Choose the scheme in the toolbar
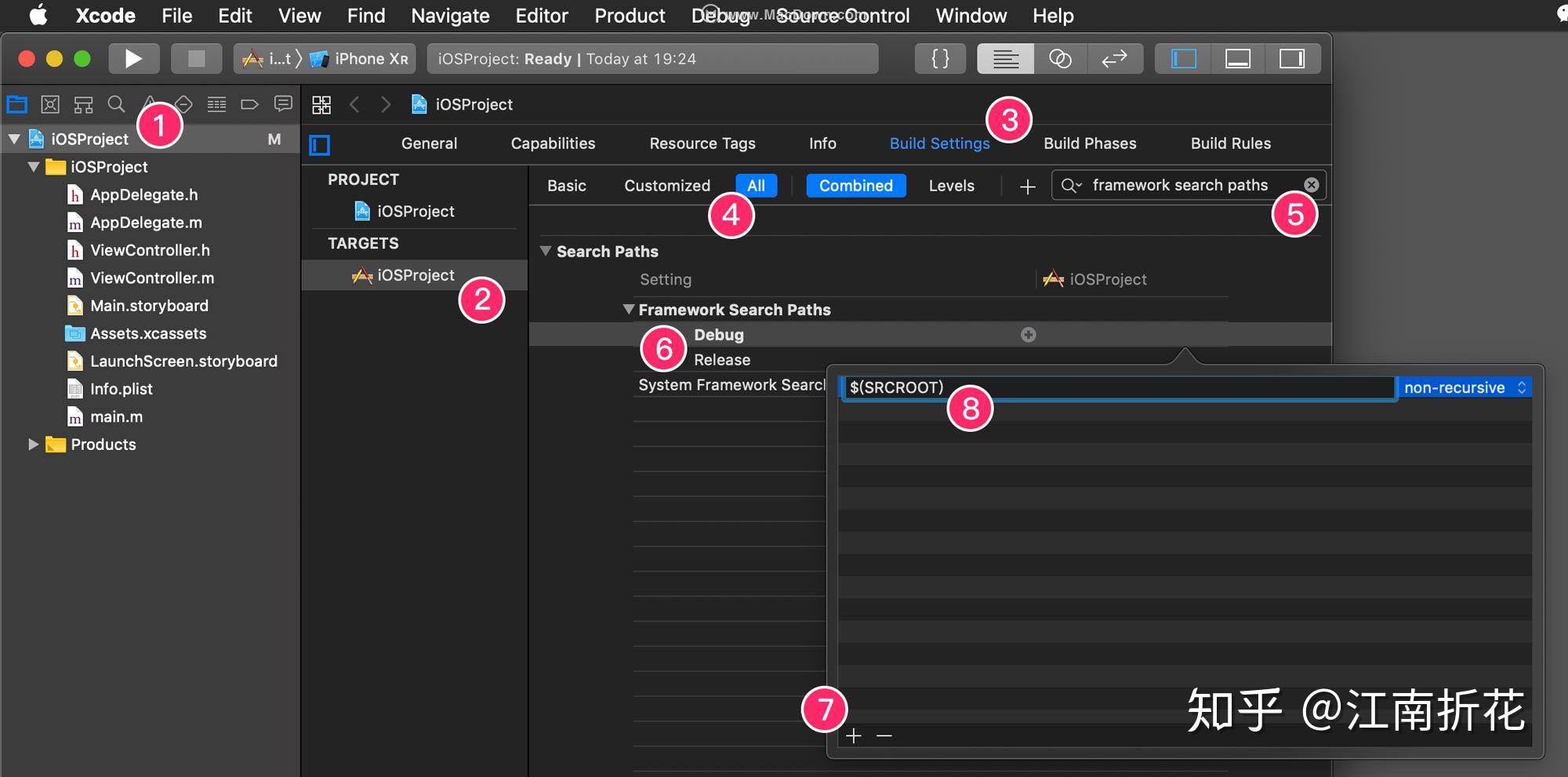This screenshot has width=1568, height=777. click(267, 59)
